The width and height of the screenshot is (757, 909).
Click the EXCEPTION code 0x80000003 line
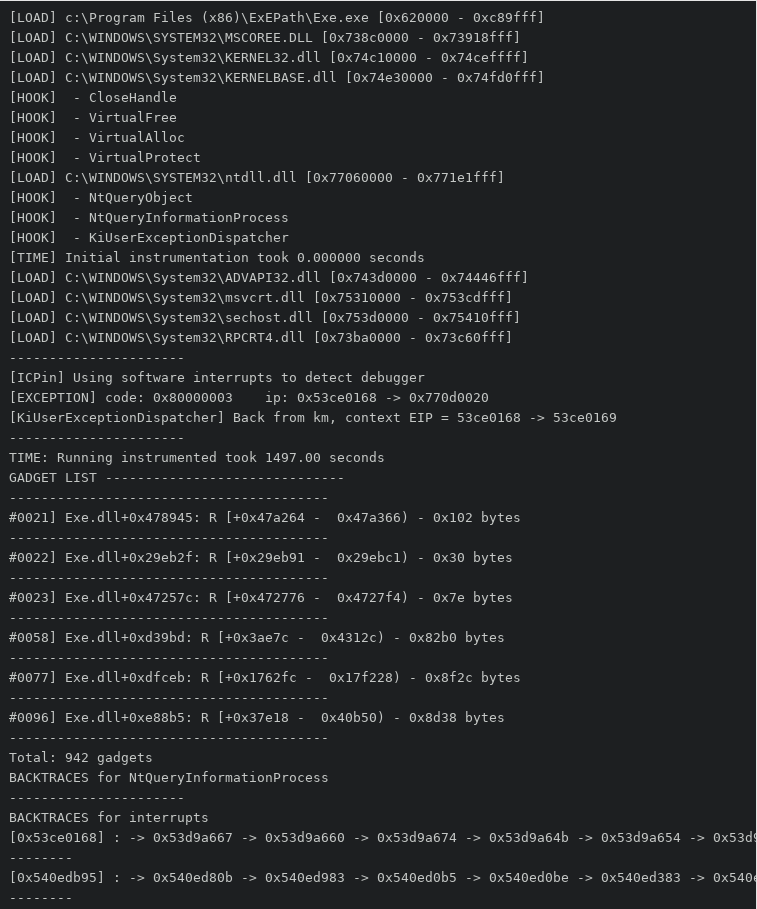248,397
